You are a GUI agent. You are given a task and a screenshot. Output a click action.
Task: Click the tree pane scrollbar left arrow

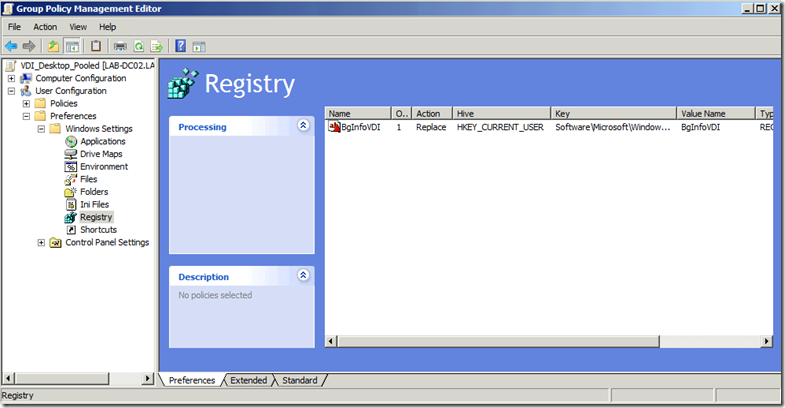click(9, 378)
